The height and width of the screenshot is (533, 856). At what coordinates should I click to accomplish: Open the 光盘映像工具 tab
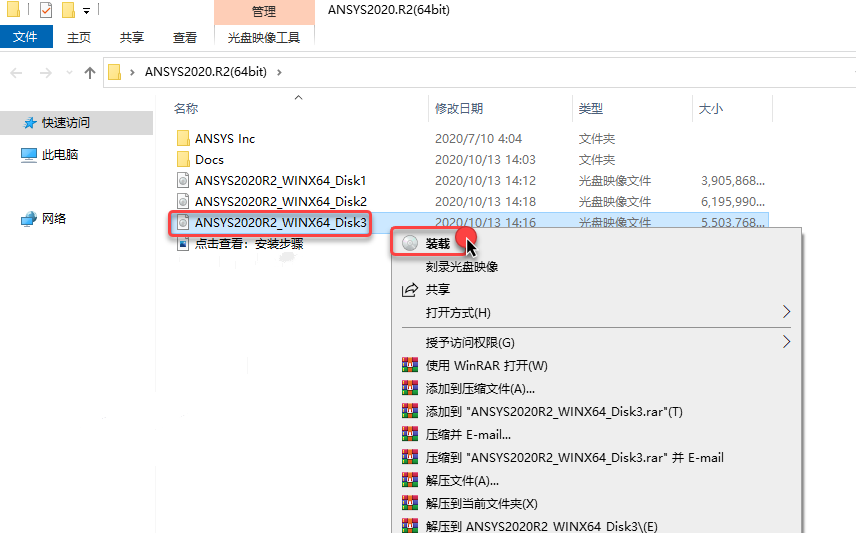pos(264,37)
